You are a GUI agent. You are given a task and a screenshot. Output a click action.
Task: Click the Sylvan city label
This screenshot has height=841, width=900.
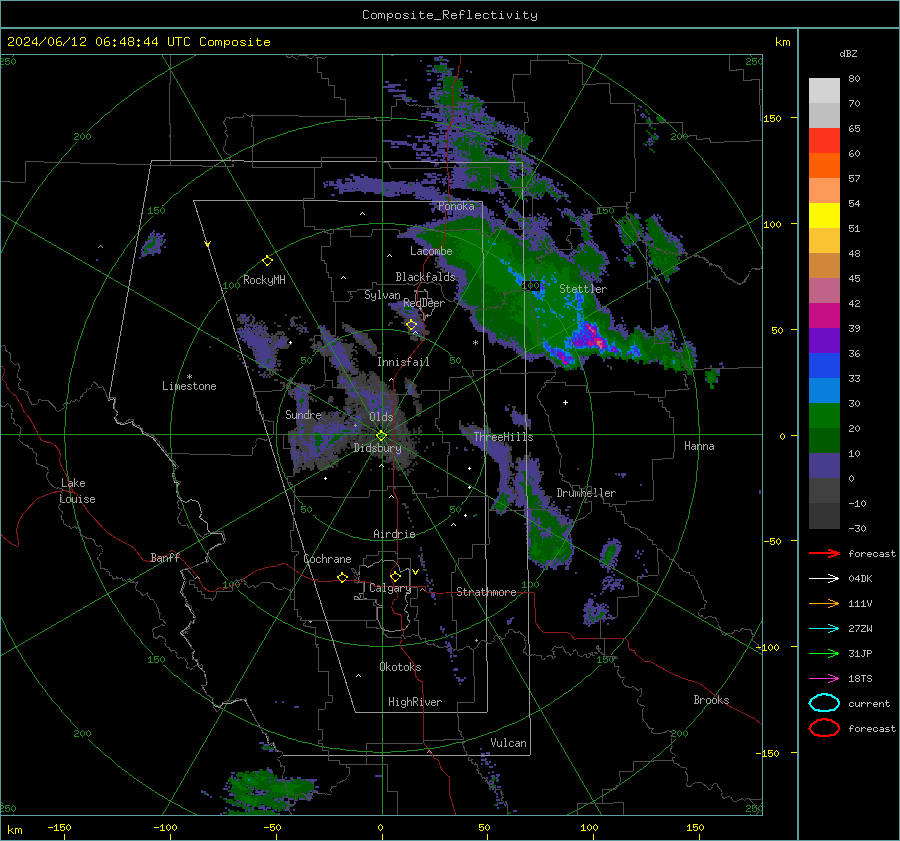pos(382,295)
